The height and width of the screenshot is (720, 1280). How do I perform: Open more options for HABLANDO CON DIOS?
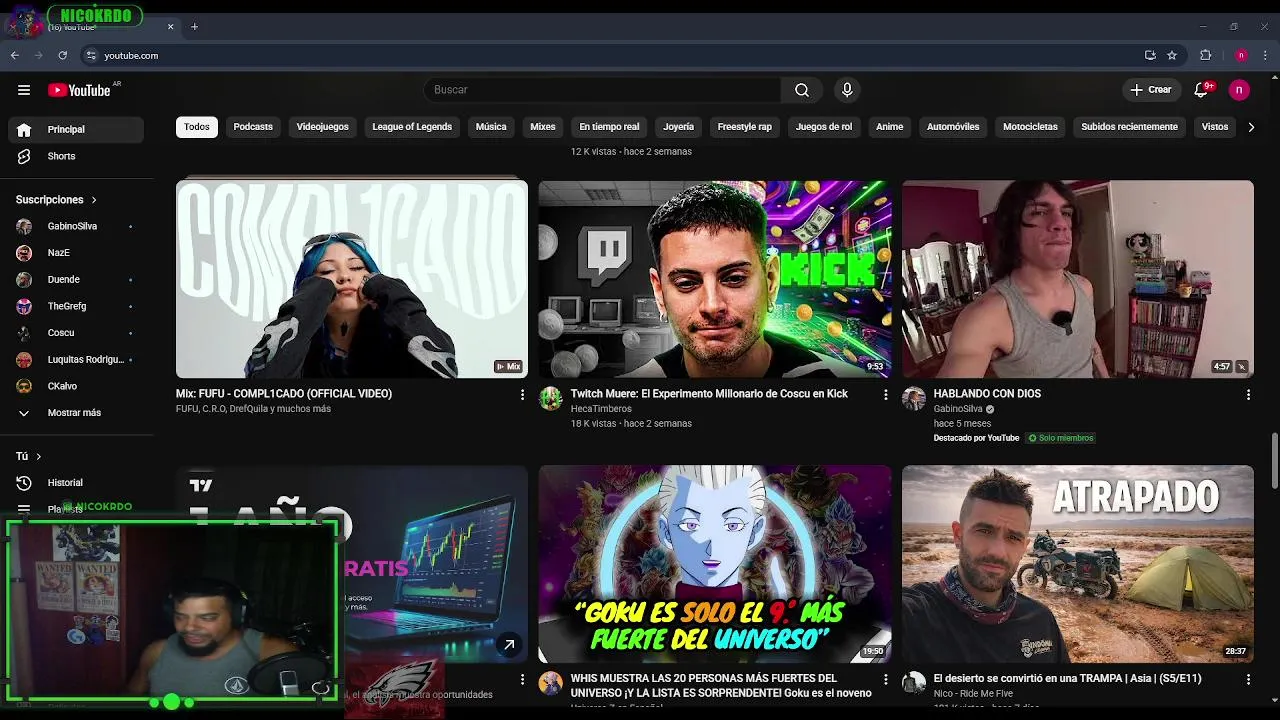(1248, 395)
